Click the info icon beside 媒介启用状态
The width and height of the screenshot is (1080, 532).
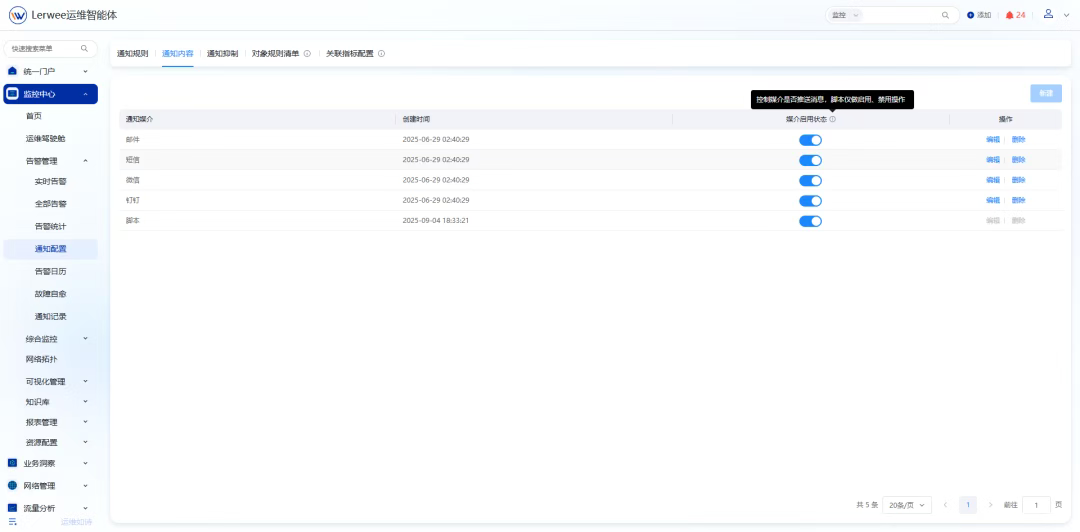tap(832, 119)
